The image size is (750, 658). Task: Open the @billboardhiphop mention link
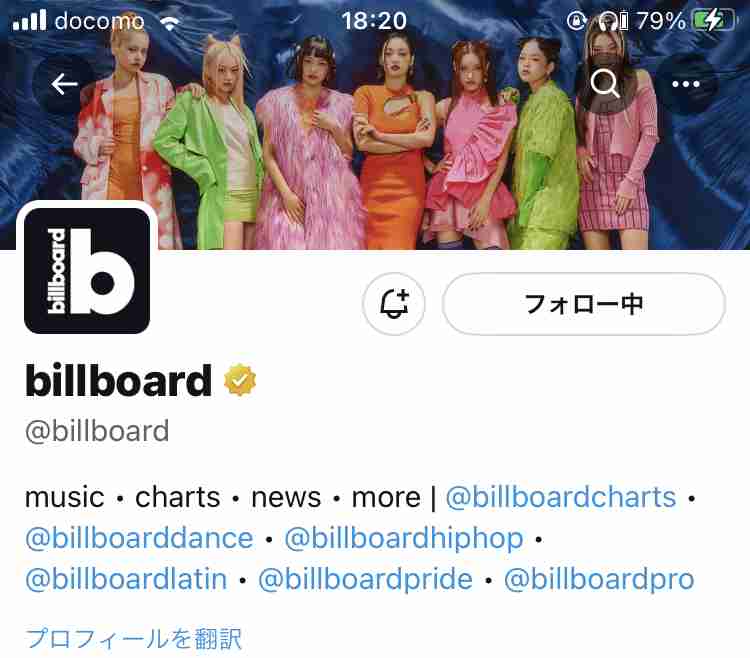coord(404,539)
